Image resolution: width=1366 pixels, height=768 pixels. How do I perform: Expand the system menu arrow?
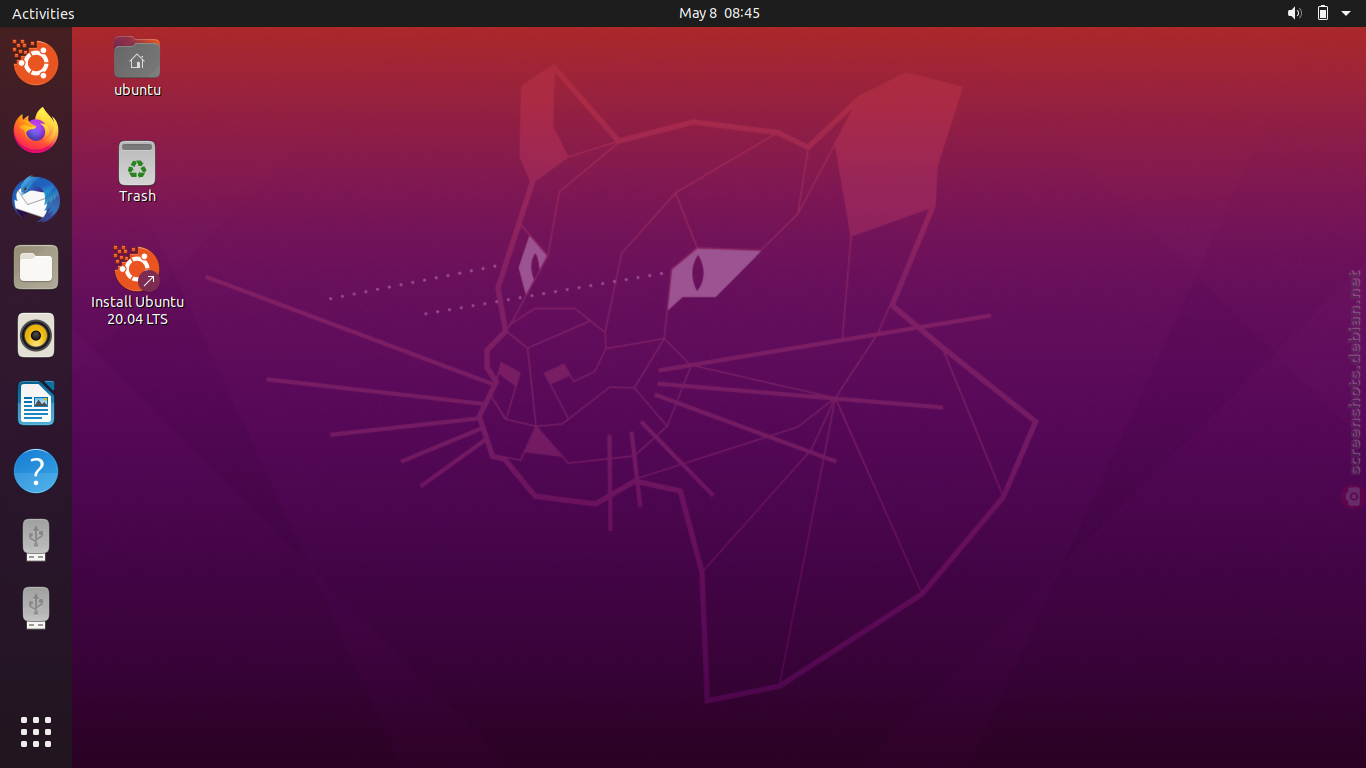pyautogui.click(x=1346, y=13)
